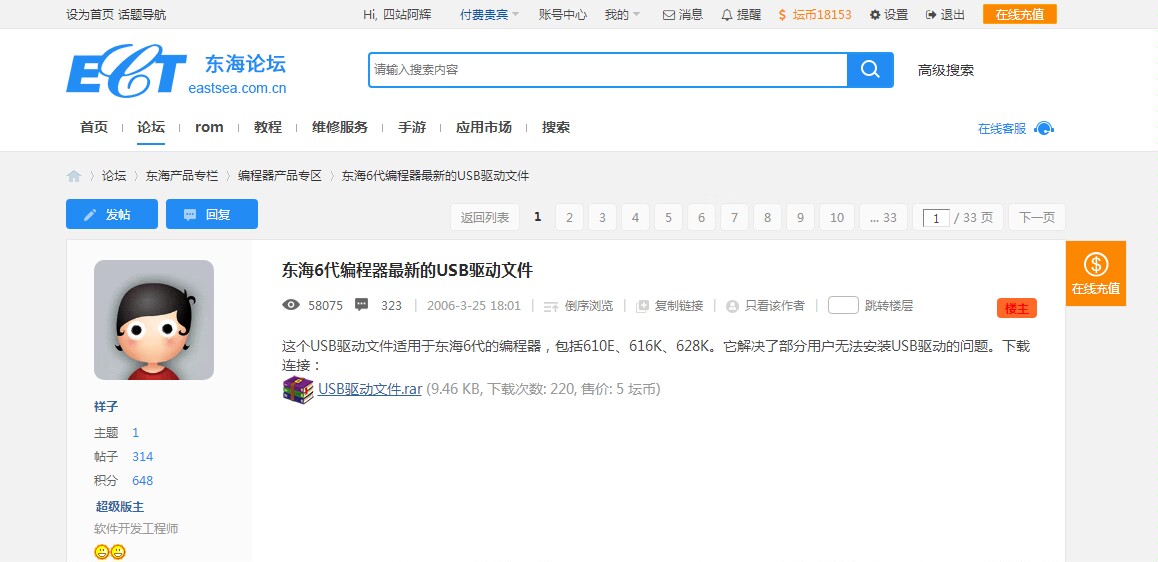Click the 超级版主 title text
1158x562 pixels.
[120, 507]
